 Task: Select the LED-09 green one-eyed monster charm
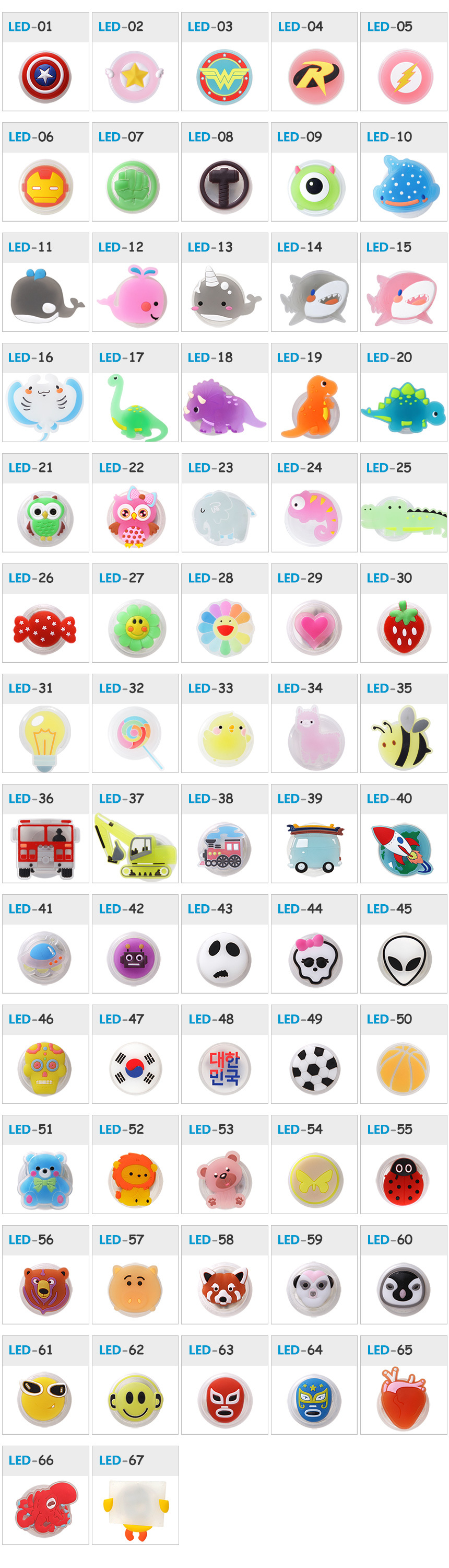314,187
